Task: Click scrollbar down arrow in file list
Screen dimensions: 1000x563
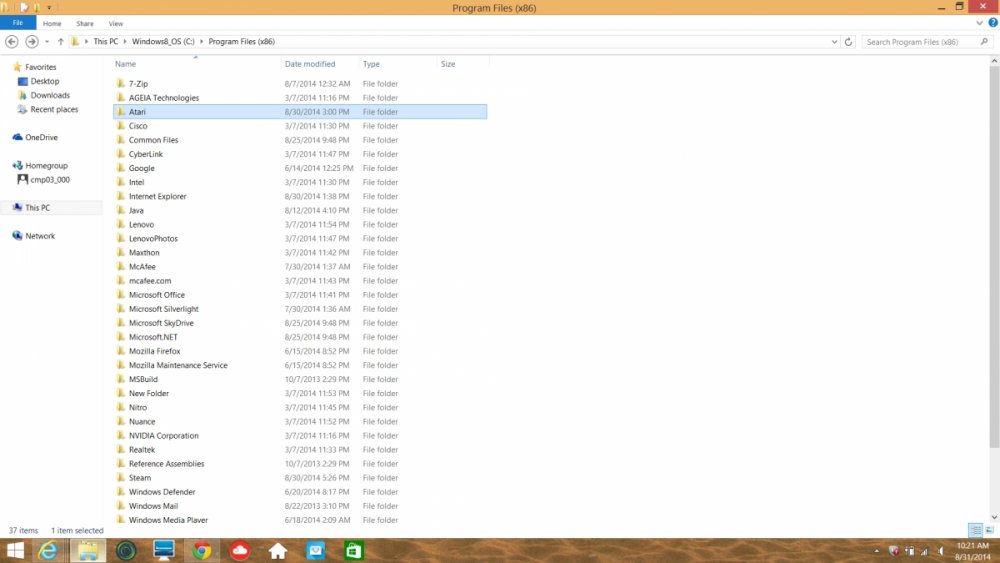Action: point(994,518)
